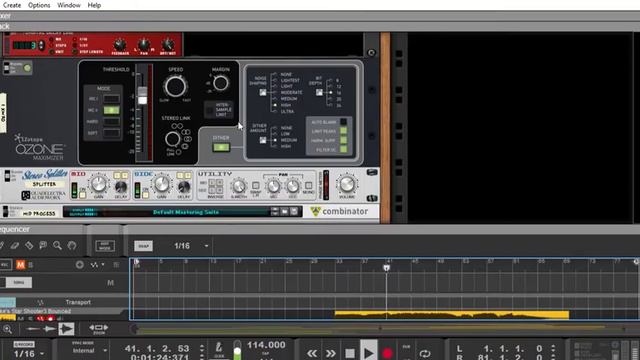Toggle the metronome click icon
640x360 pixels.
click(x=219, y=348)
